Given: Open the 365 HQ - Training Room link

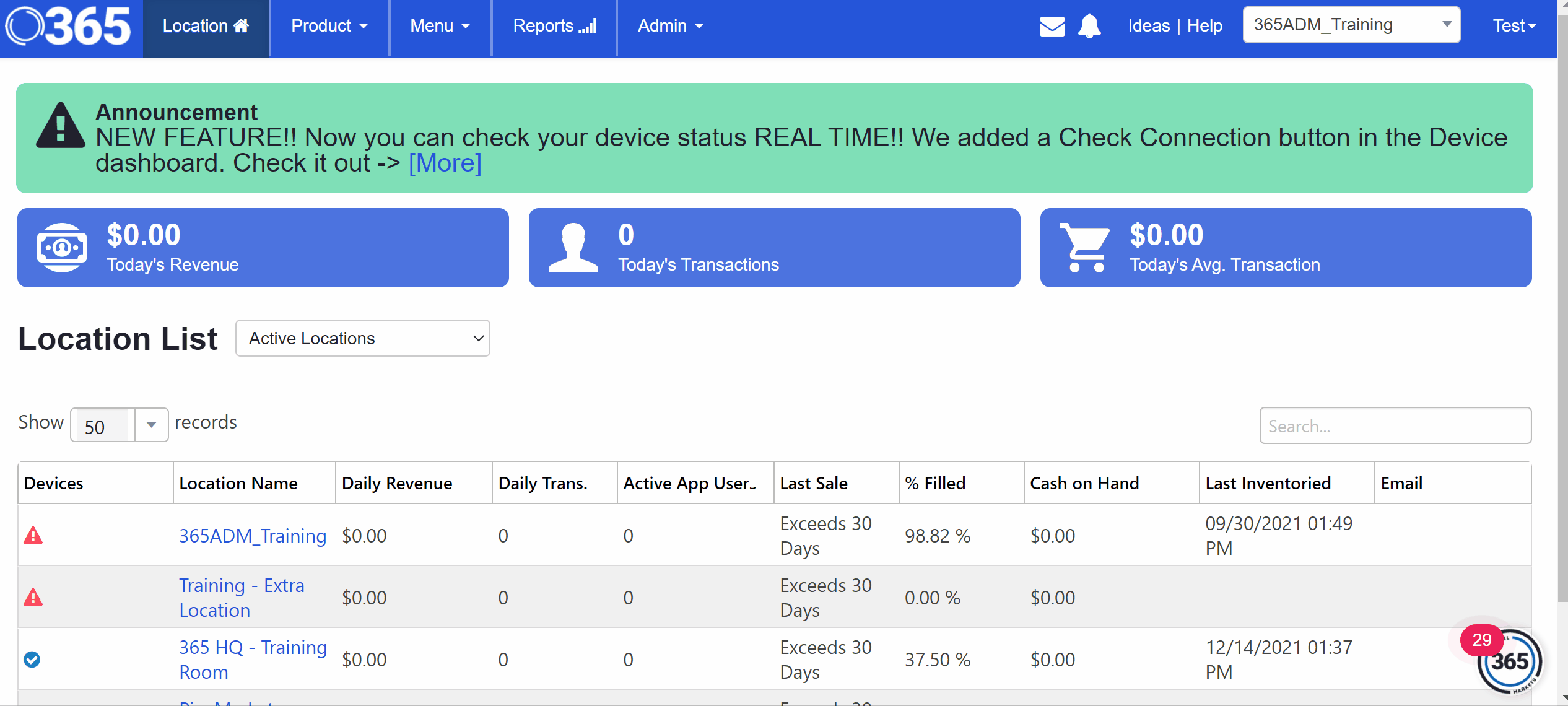Looking at the screenshot, I should (x=253, y=660).
